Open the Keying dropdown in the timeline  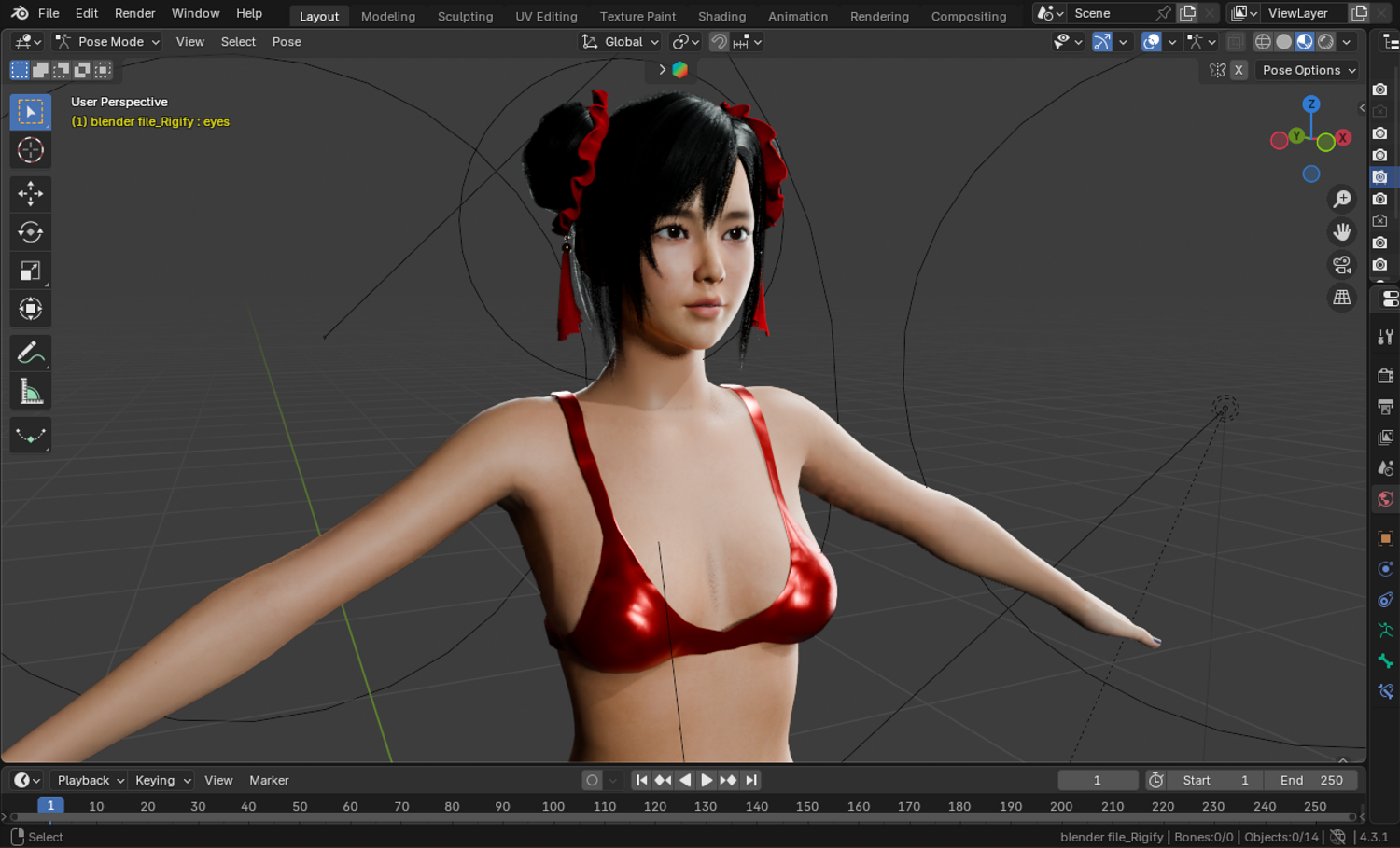tap(162, 780)
